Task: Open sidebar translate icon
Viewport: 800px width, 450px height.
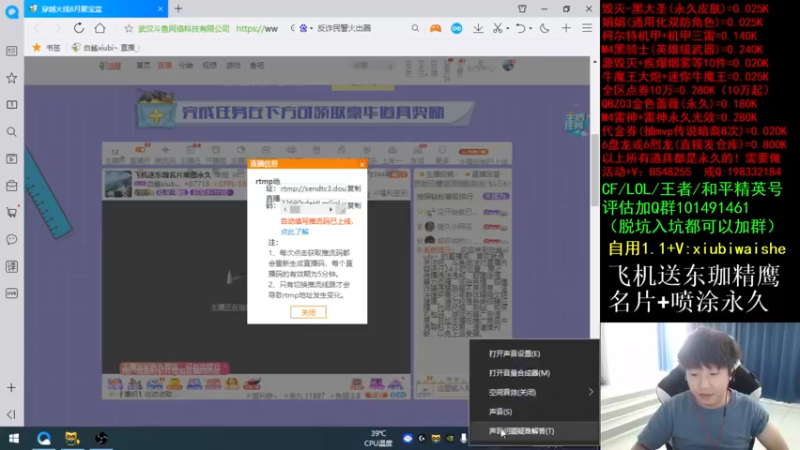Action: point(11,266)
